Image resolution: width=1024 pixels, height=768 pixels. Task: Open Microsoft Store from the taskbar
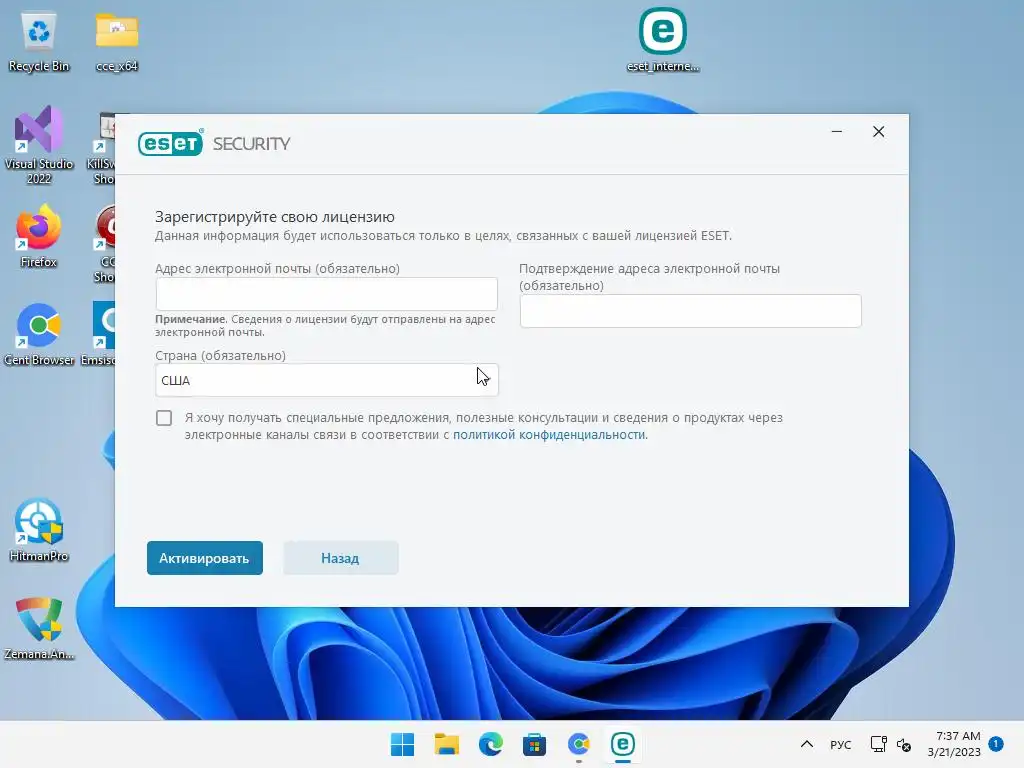pyautogui.click(x=534, y=744)
